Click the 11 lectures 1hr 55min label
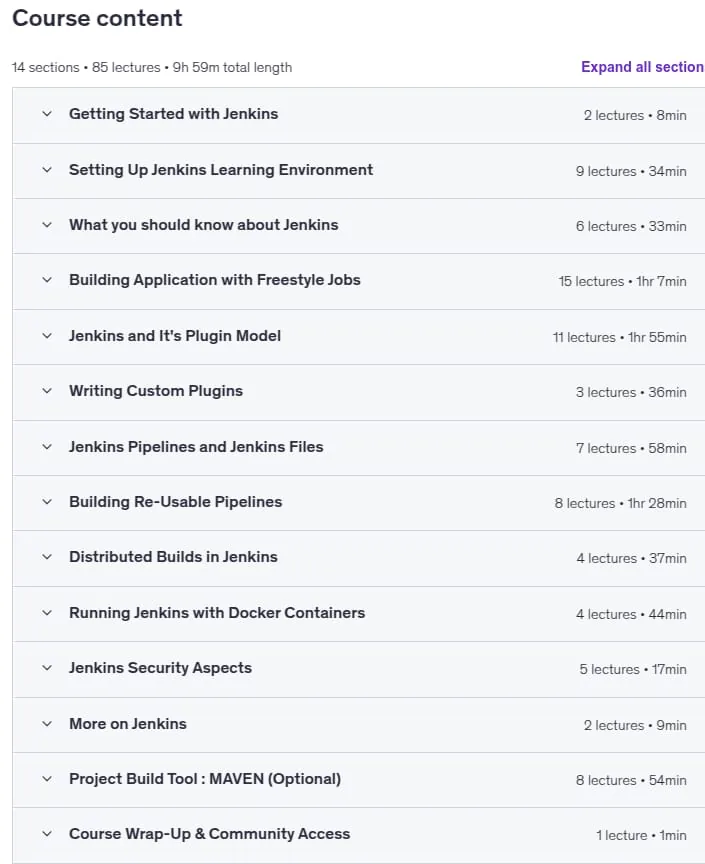 (620, 337)
